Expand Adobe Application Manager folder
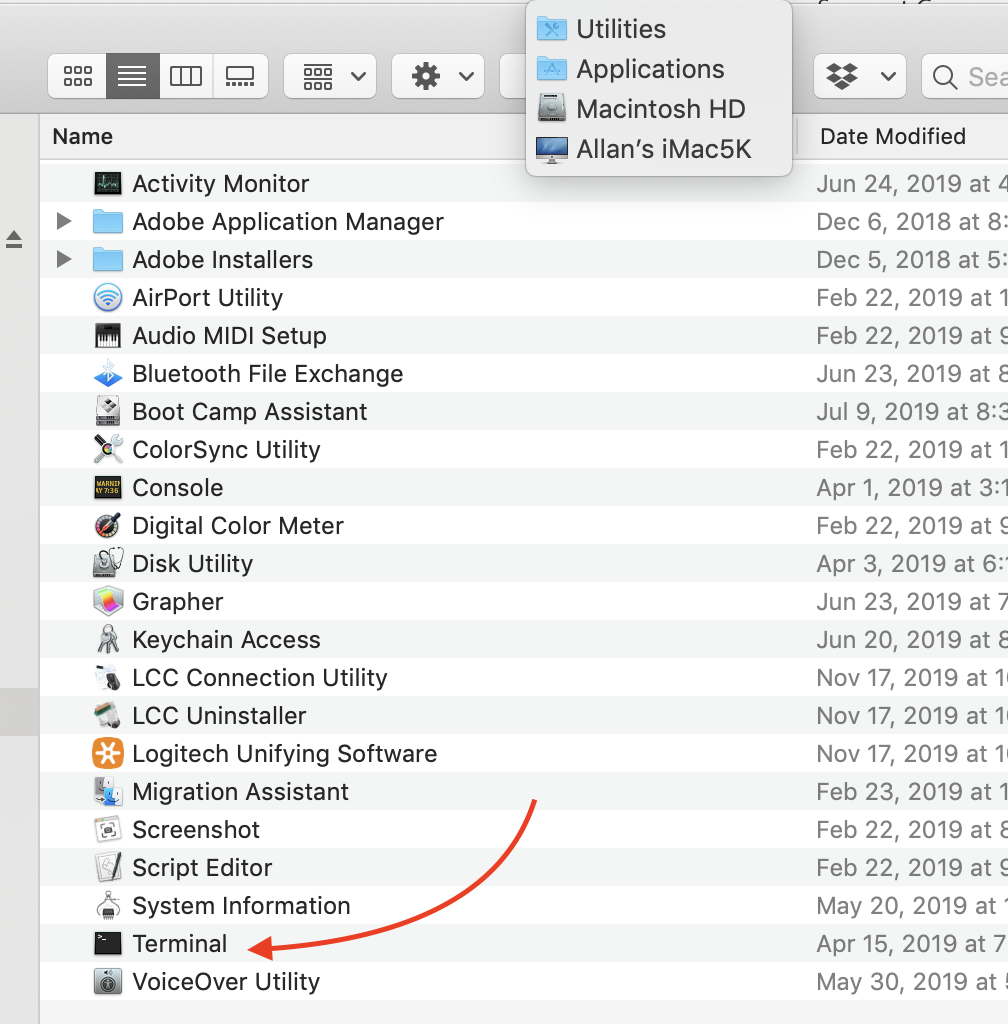Image resolution: width=1008 pixels, height=1024 pixels. coord(64,221)
